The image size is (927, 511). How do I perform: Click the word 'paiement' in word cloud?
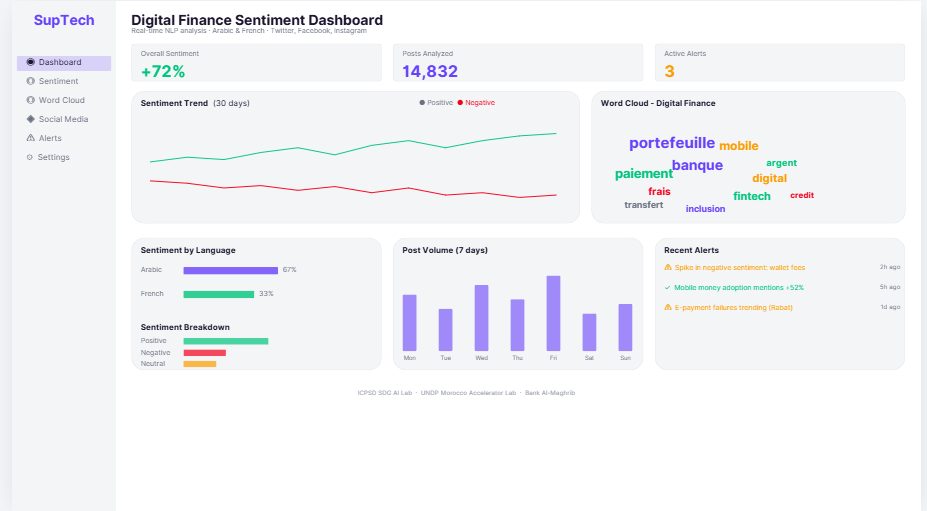tap(644, 174)
